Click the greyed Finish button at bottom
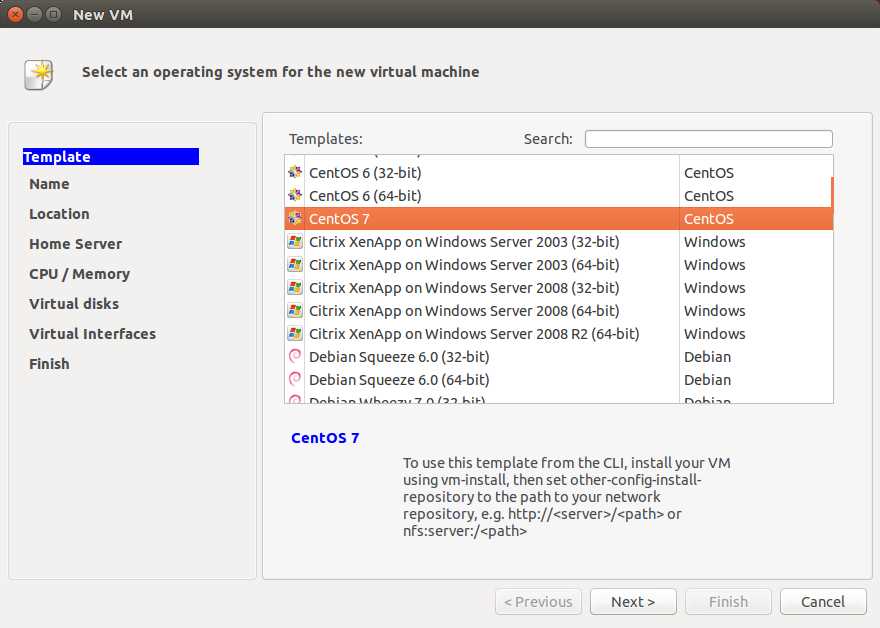Image resolution: width=880 pixels, height=628 pixels. click(728, 602)
